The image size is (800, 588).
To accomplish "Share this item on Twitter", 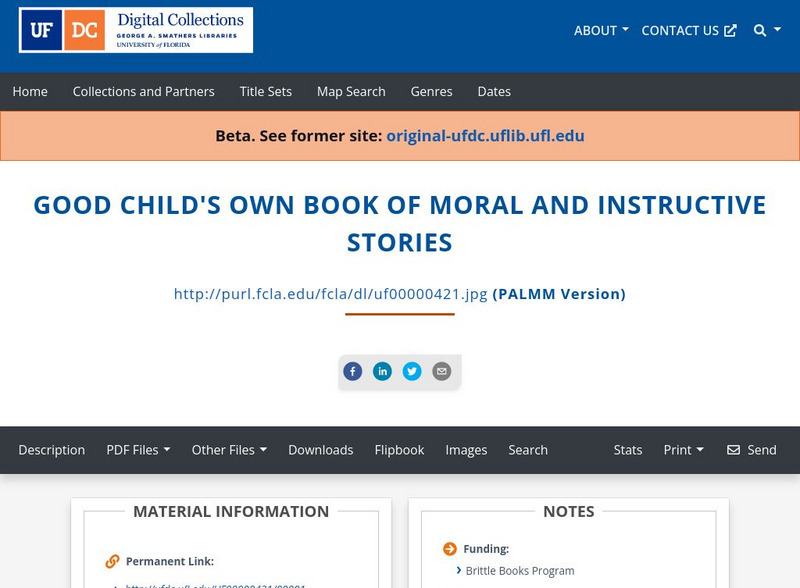I will 412,371.
